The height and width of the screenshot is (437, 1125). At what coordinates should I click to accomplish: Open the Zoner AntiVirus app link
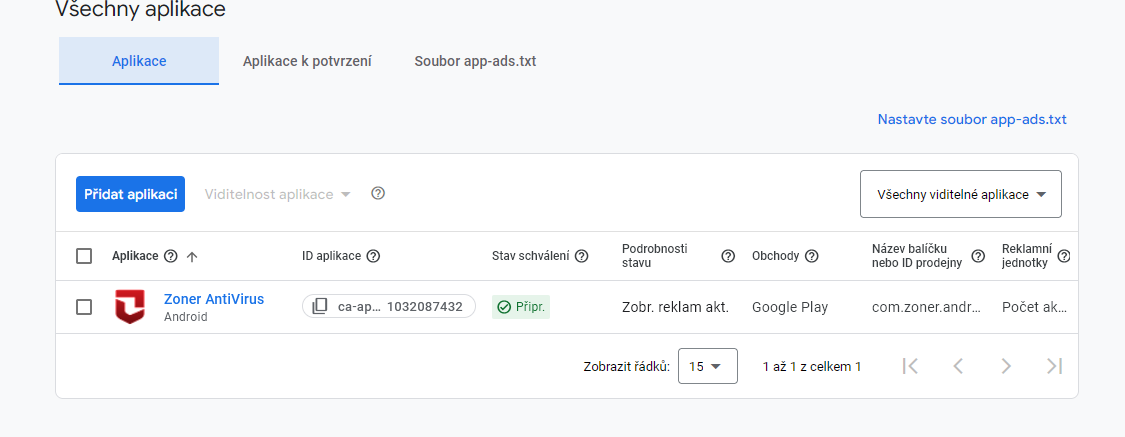pos(214,299)
